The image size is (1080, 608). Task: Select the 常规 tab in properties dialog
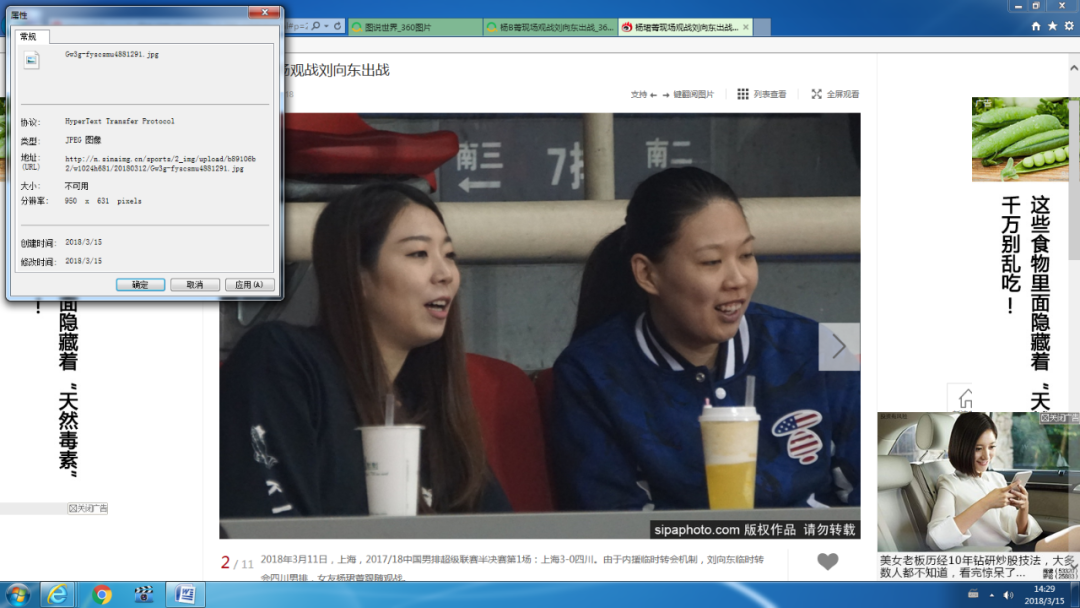tap(28, 36)
